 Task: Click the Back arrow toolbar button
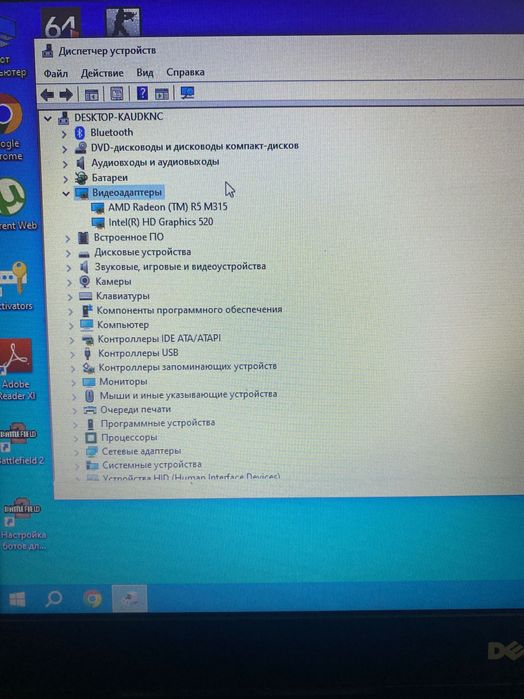[x=47, y=94]
